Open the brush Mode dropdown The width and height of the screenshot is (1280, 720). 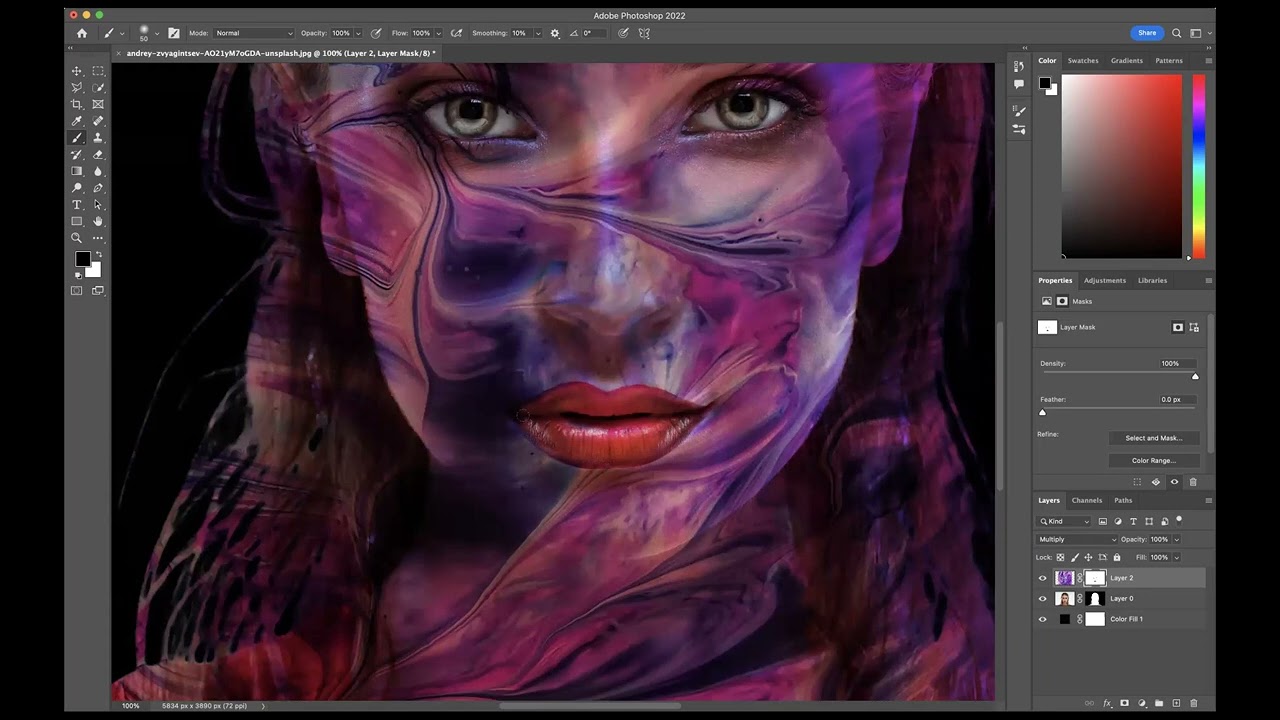click(254, 33)
